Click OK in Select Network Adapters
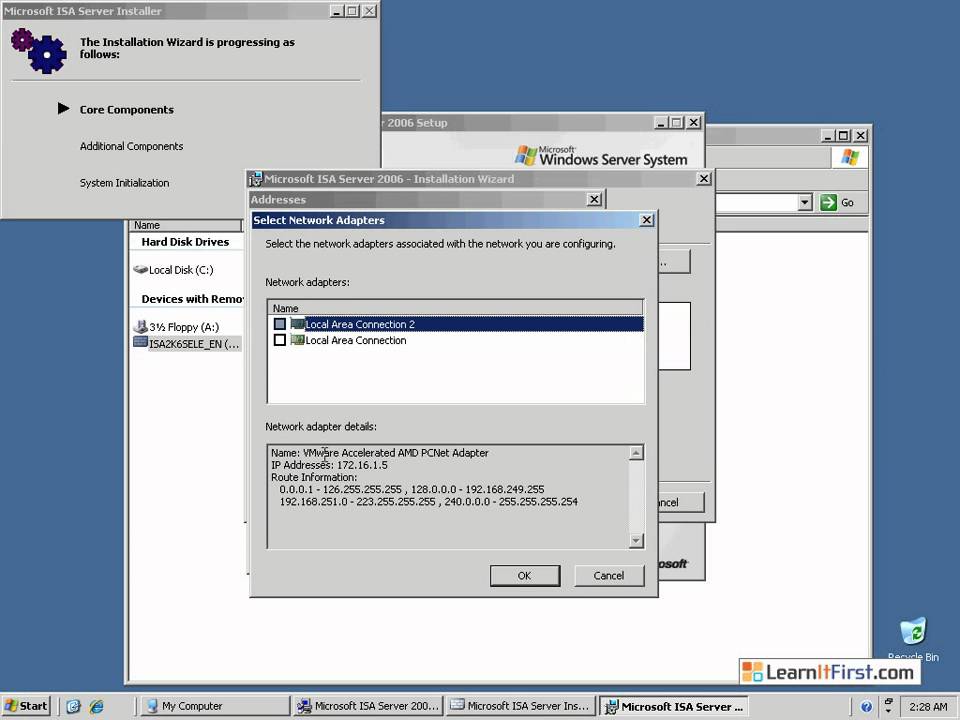Image resolution: width=960 pixels, height=720 pixels. pos(524,576)
